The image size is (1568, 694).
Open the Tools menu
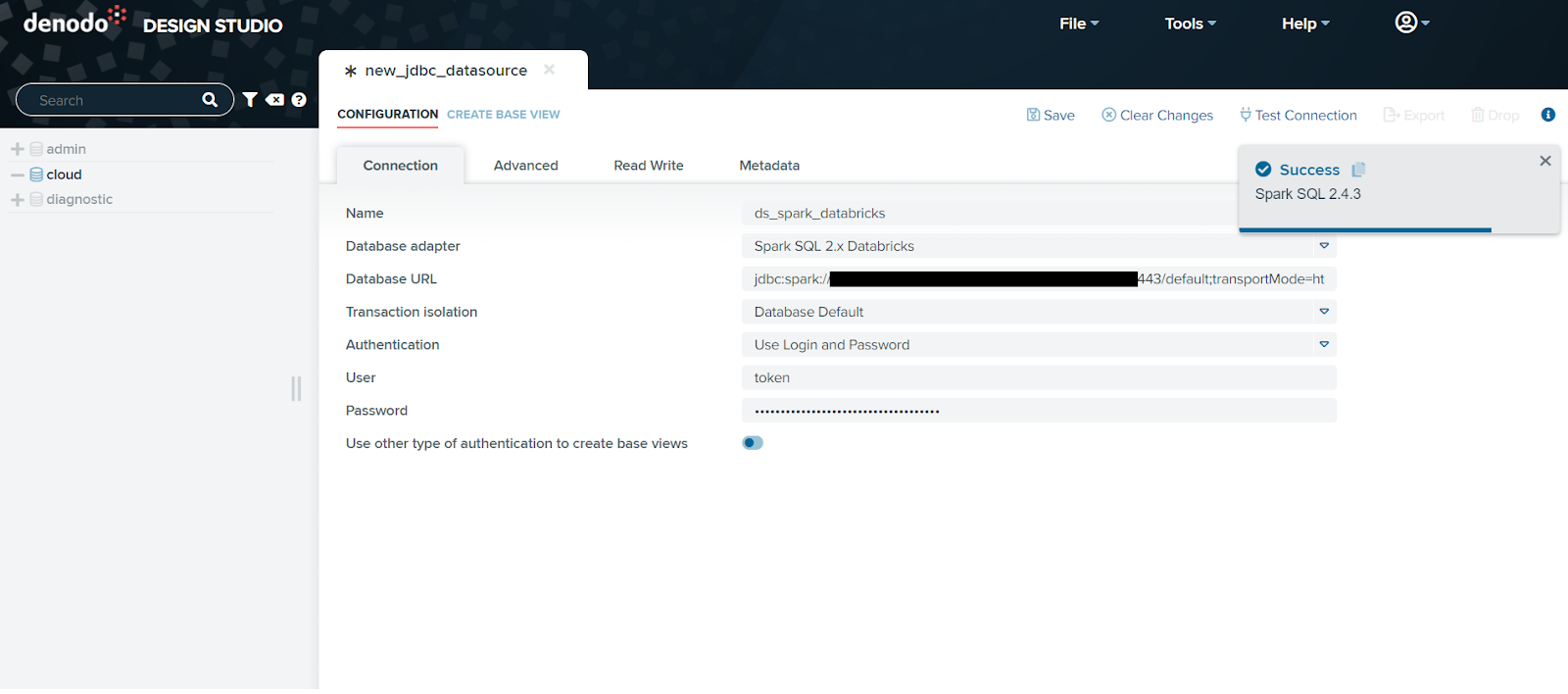pos(1191,24)
